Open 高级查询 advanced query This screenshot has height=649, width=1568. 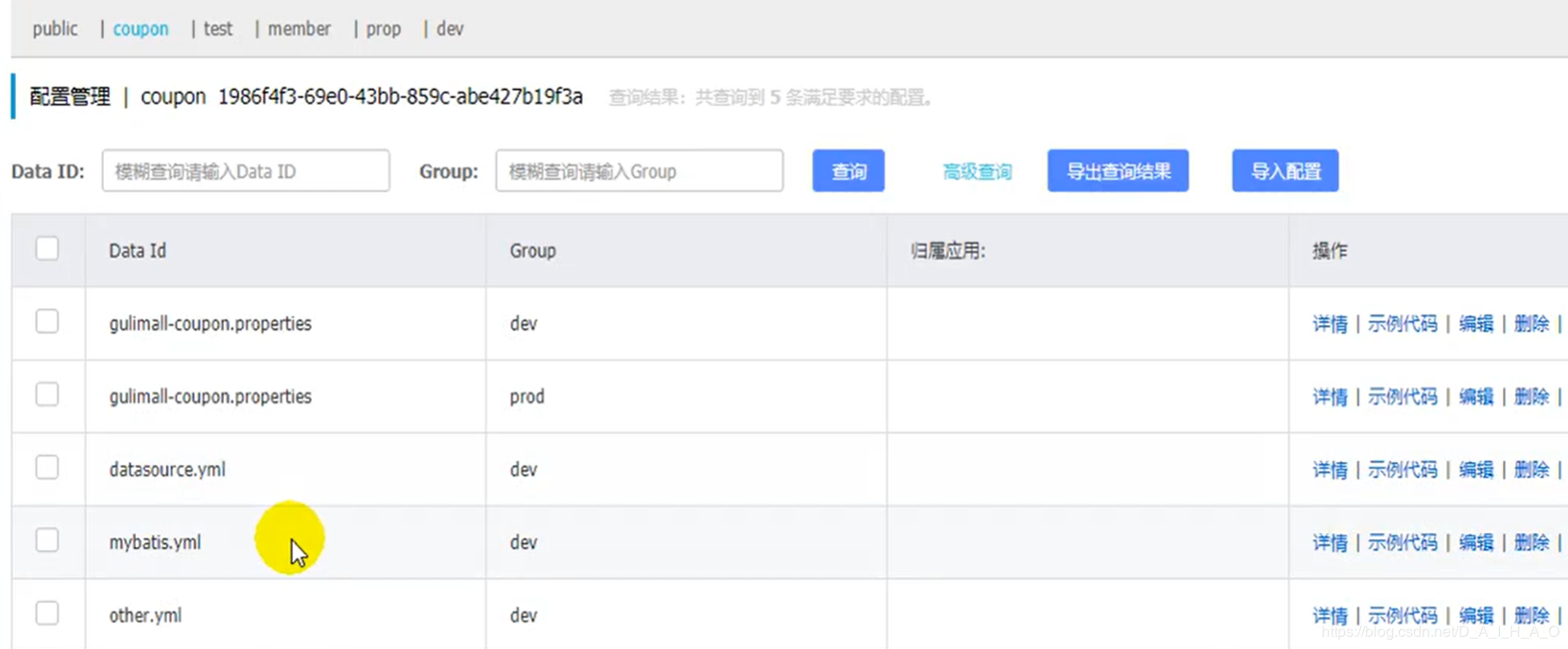click(x=977, y=172)
